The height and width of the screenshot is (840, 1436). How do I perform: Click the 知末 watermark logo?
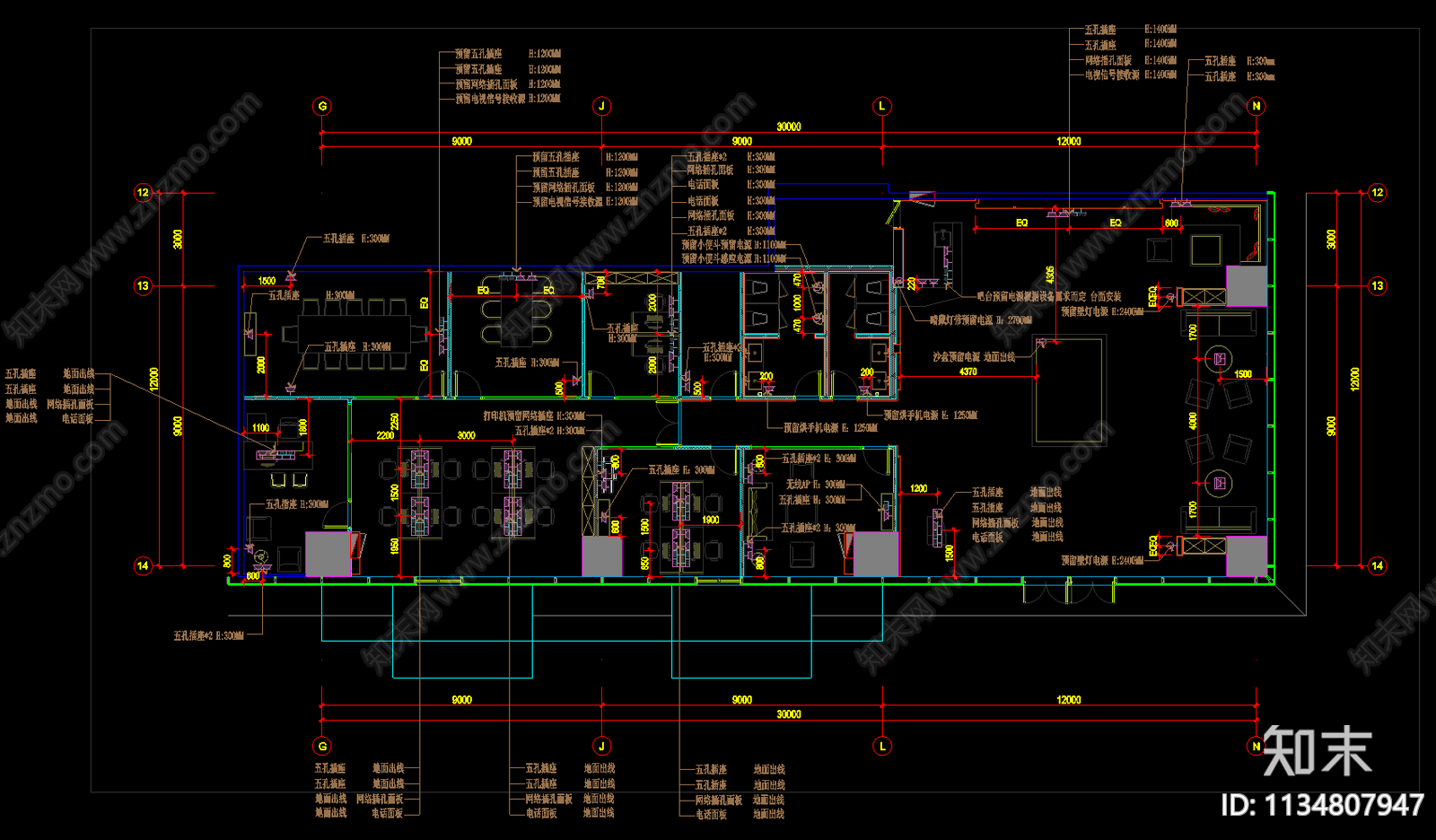point(1318,750)
